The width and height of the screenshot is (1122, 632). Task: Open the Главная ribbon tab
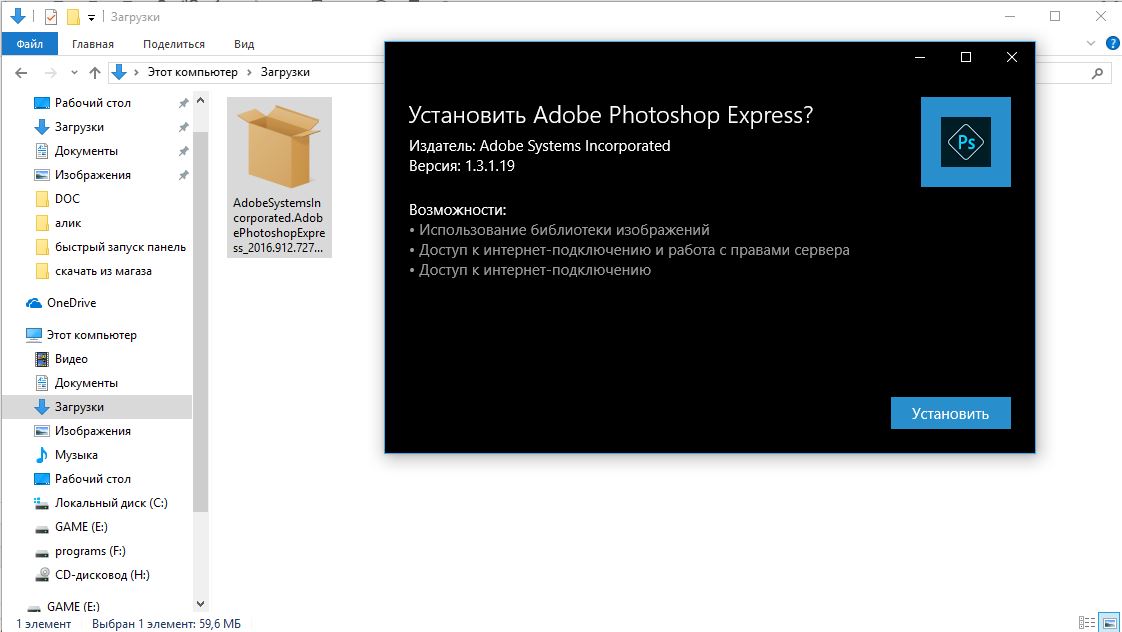tap(93, 44)
